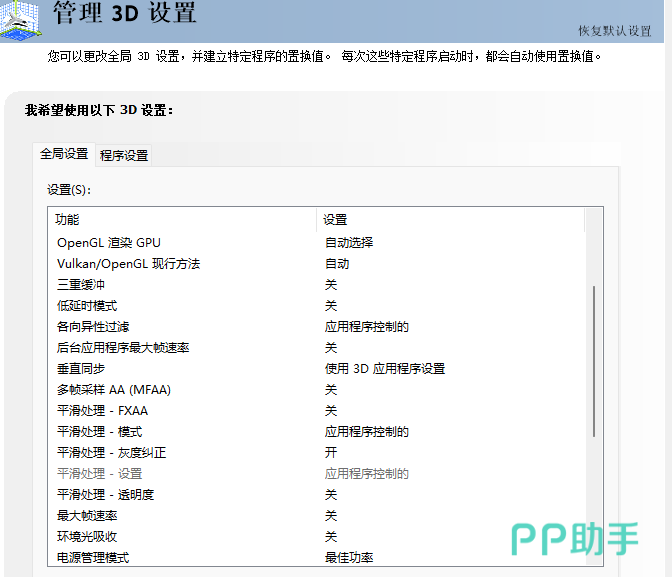Select the Vulkan/OpenGL 现行方法 row

pyautogui.click(x=128, y=264)
